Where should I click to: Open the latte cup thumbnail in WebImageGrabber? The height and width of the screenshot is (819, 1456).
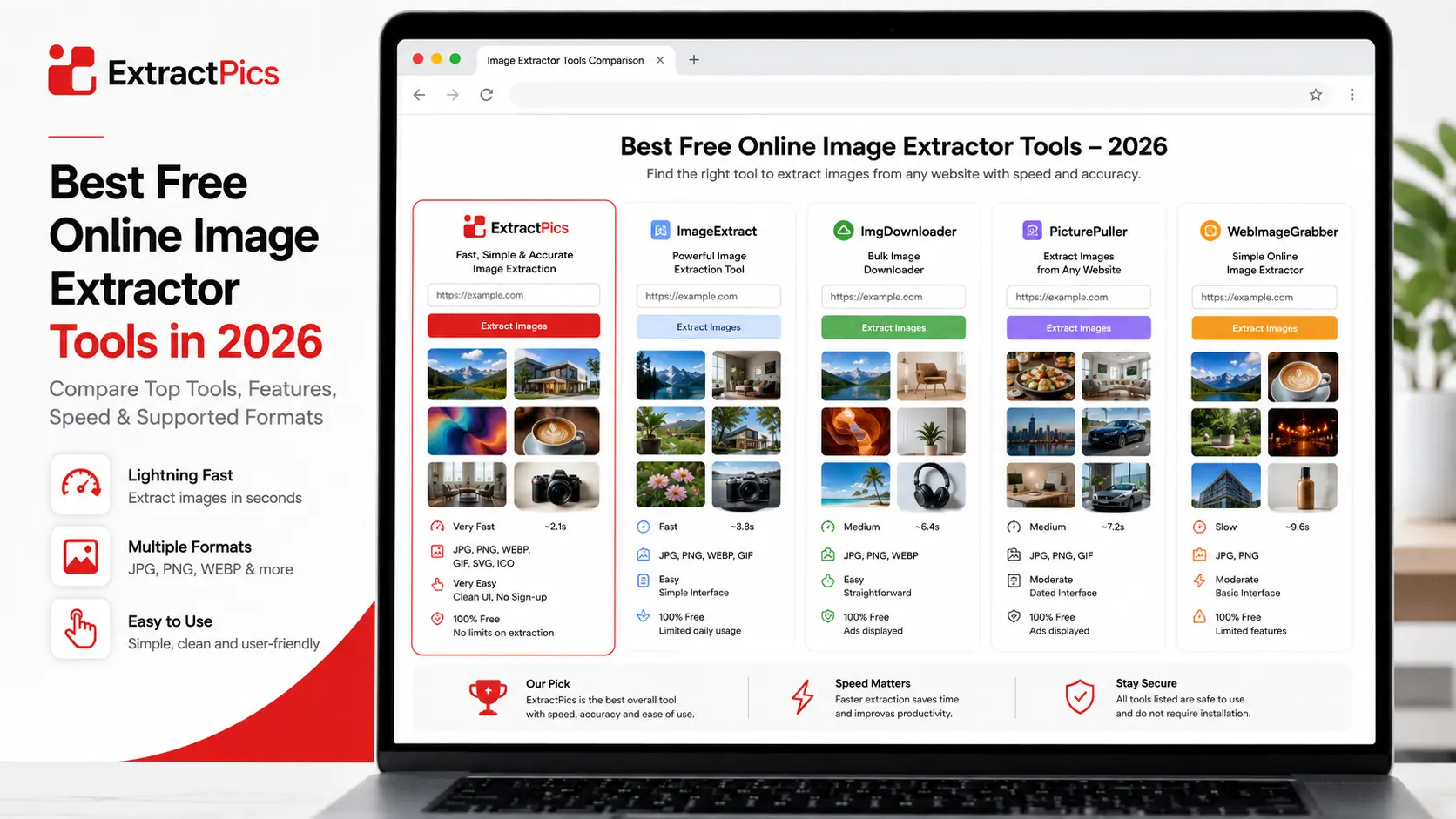click(x=1303, y=376)
